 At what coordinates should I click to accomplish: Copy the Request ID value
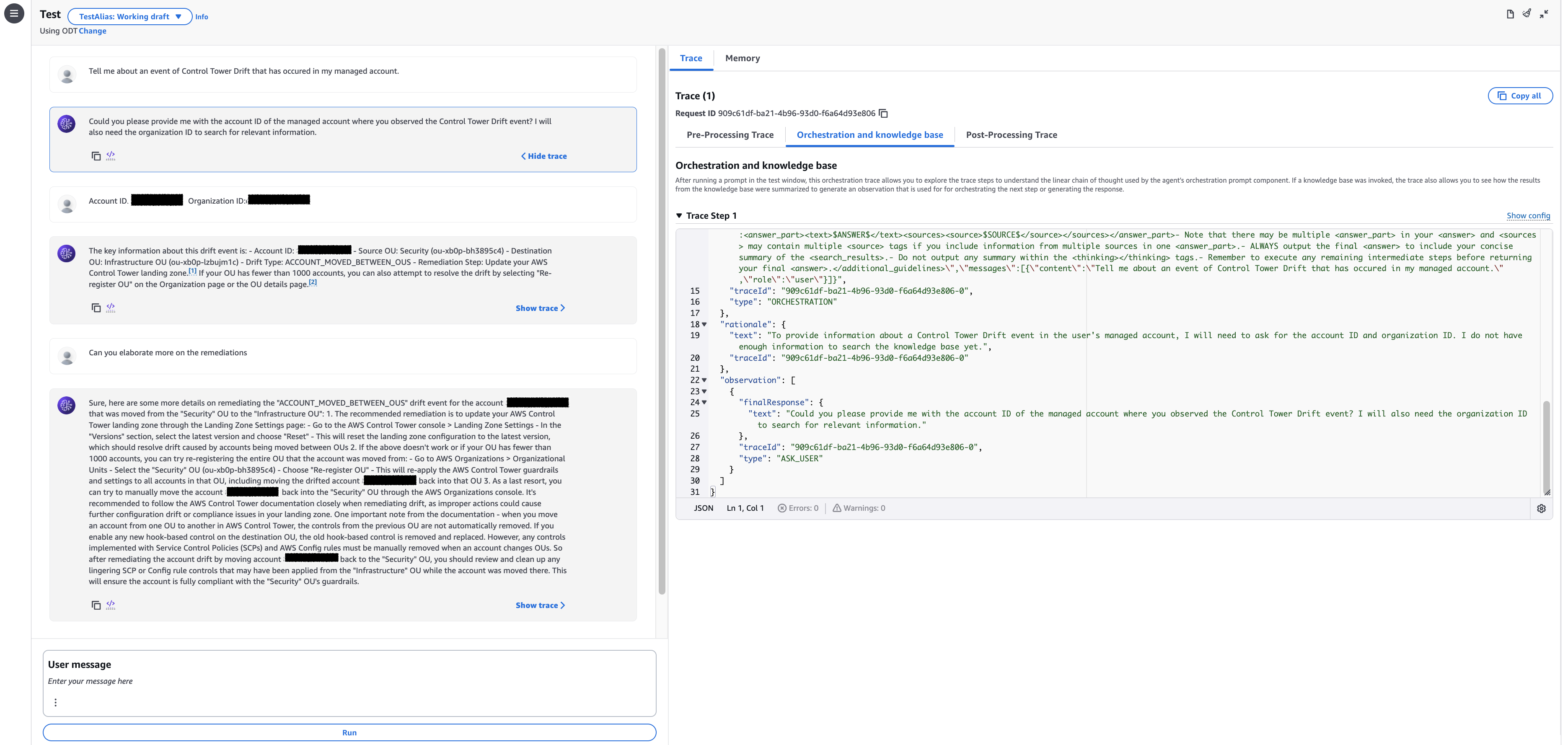coord(883,114)
